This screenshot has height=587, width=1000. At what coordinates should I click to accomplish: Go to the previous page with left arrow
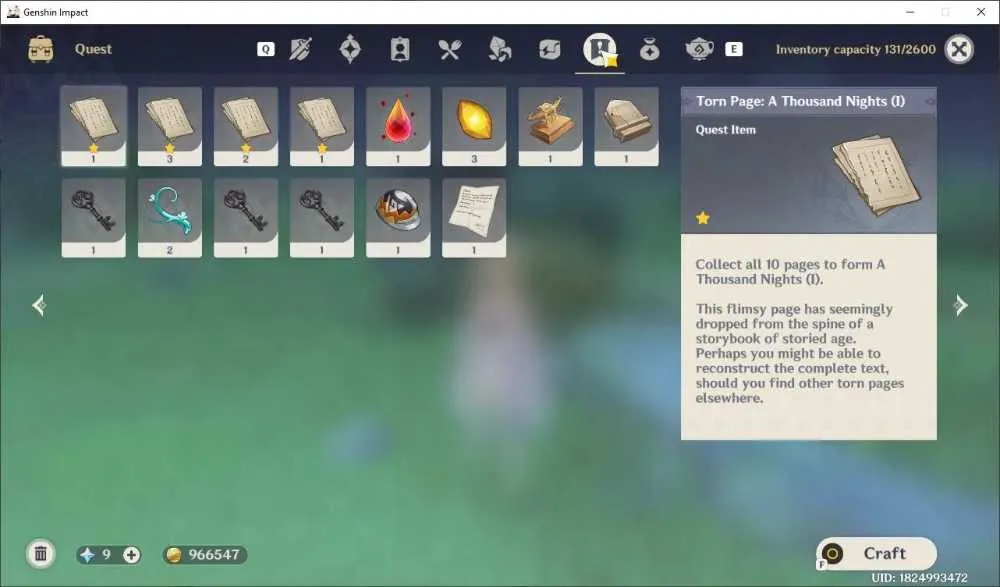point(39,305)
